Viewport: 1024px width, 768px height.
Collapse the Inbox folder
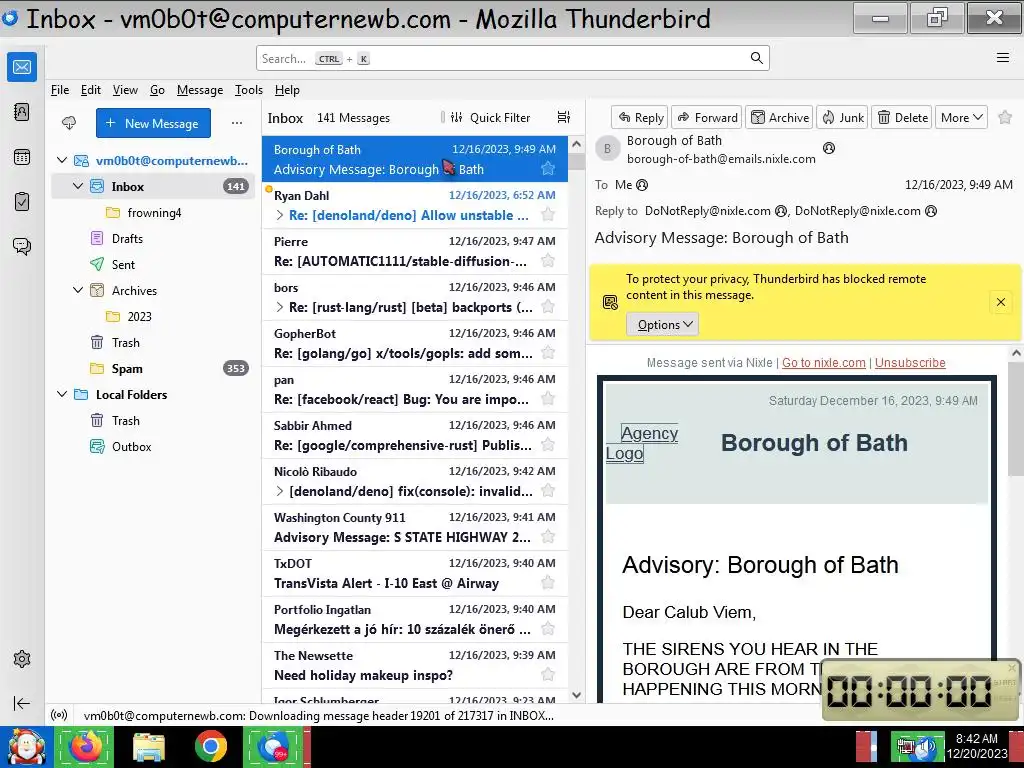pyautogui.click(x=78, y=186)
